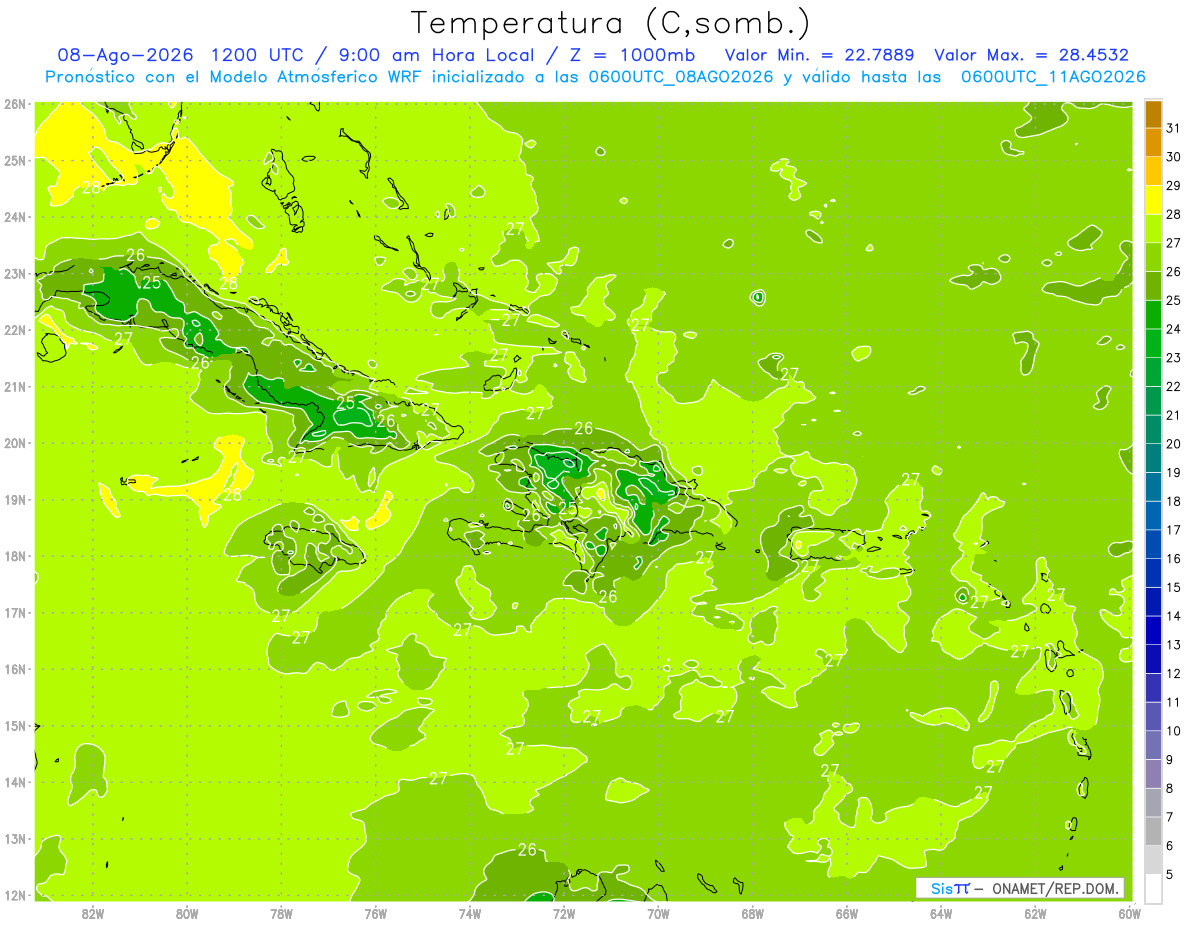Click the '13N' latitude axis label
This screenshot has width=1200, height=927.
click(15, 838)
